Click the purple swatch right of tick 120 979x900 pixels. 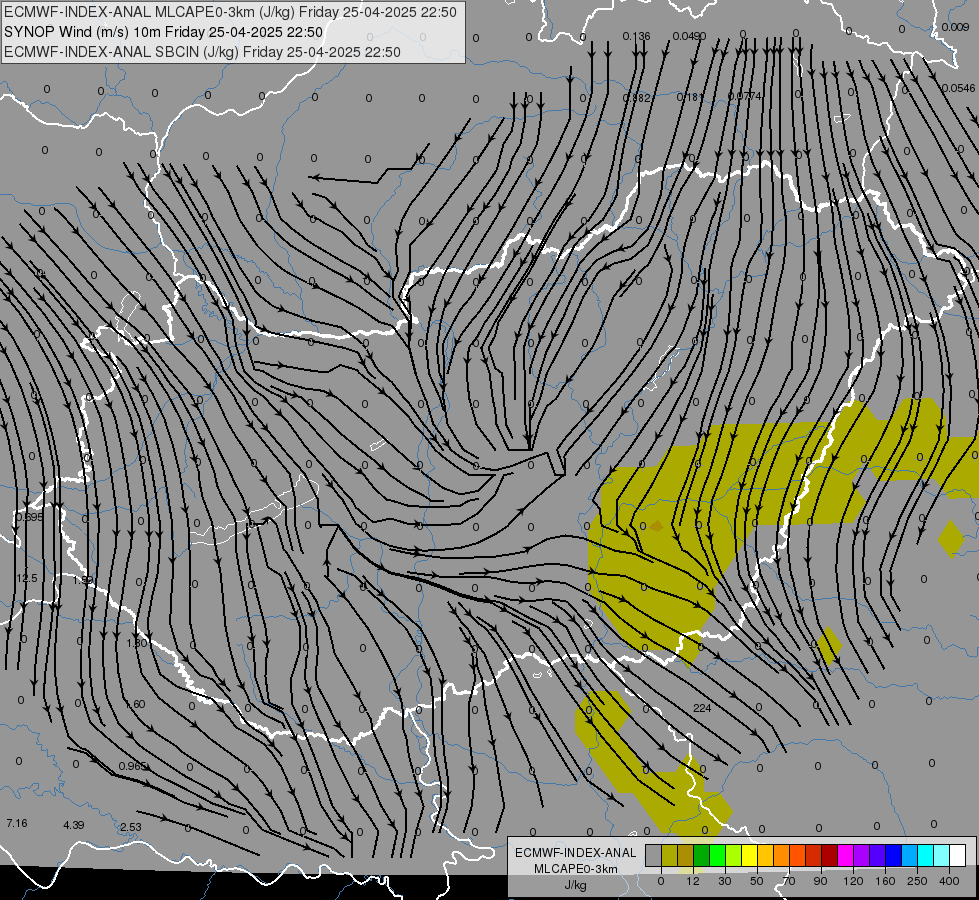coord(862,855)
